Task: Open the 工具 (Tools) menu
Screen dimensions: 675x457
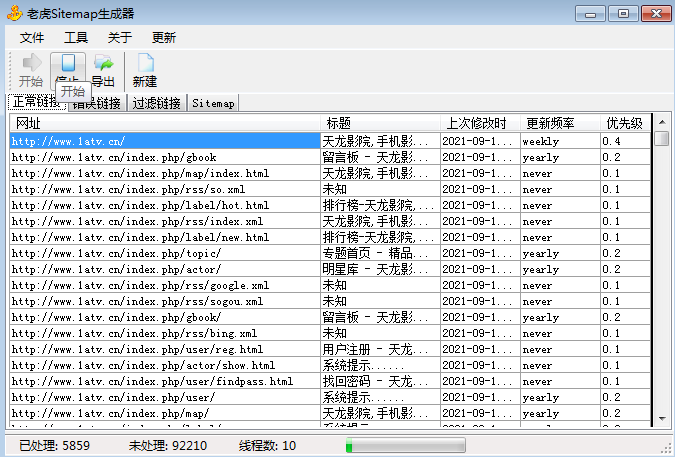Action: click(76, 38)
